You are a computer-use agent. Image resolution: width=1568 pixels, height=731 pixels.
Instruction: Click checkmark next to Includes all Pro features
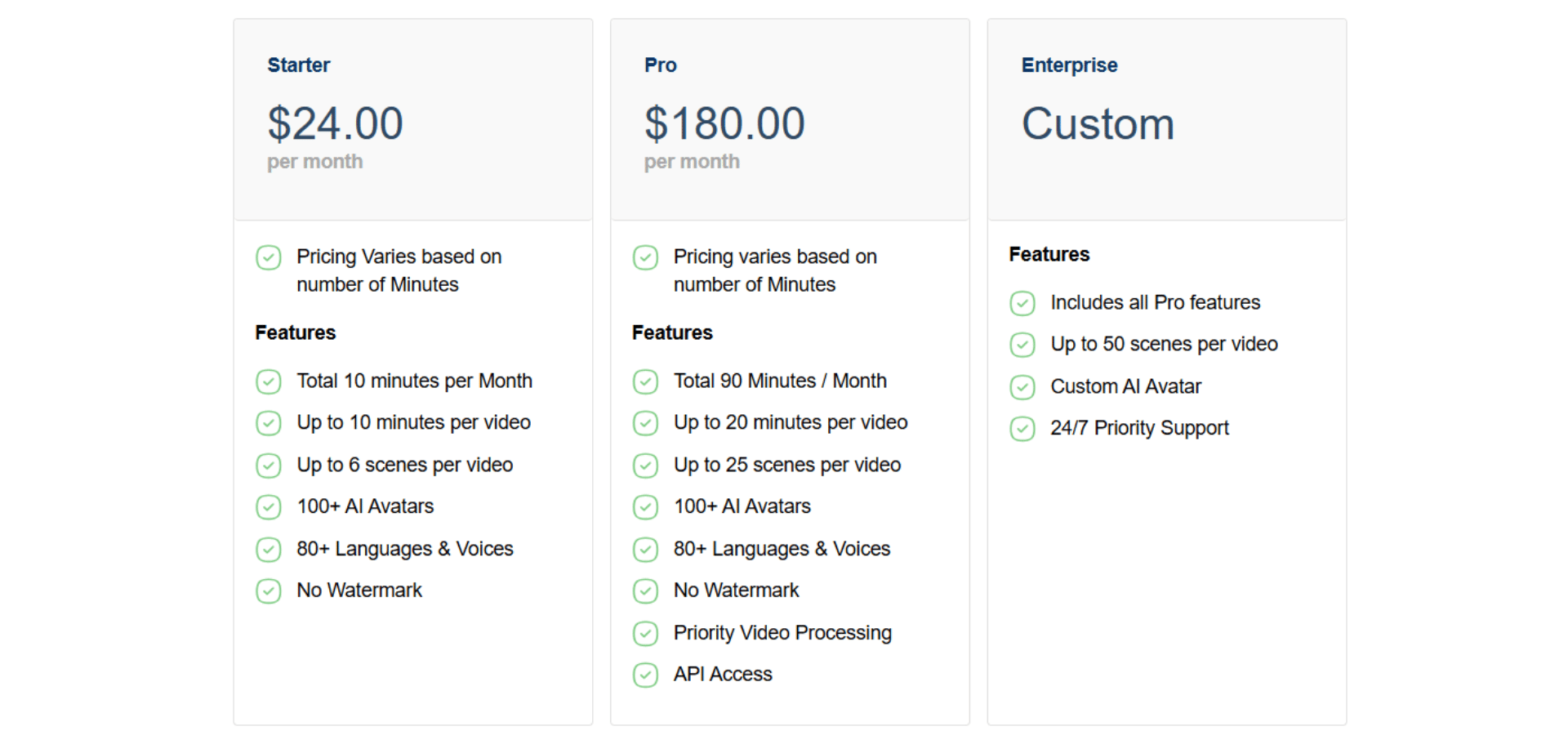[1022, 303]
